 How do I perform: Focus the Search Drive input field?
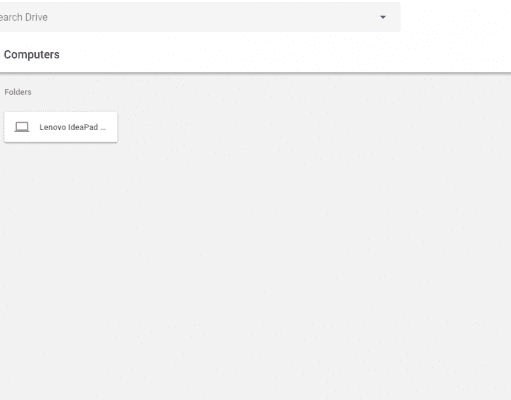point(199,17)
